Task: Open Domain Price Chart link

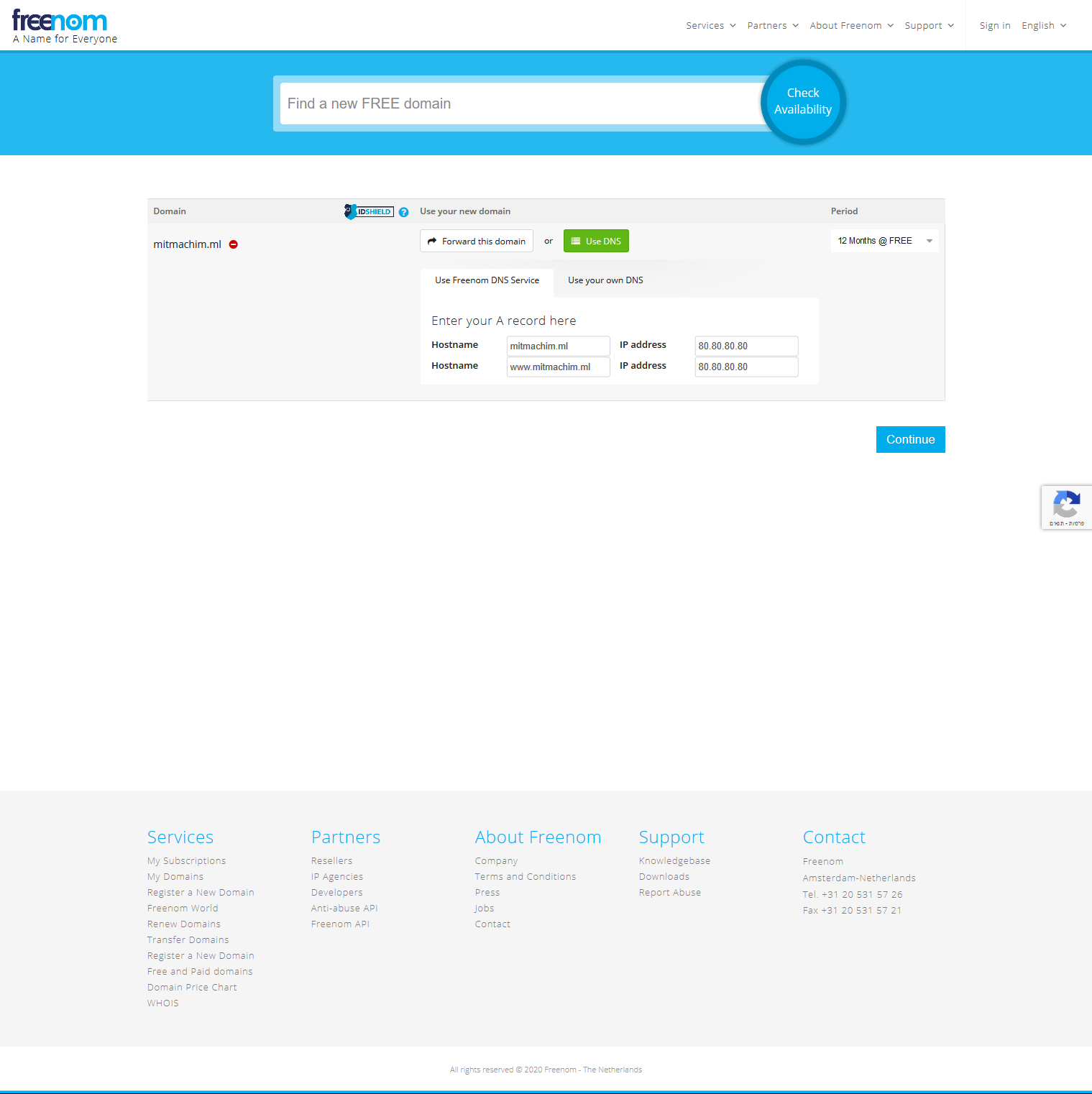Action: tap(192, 987)
